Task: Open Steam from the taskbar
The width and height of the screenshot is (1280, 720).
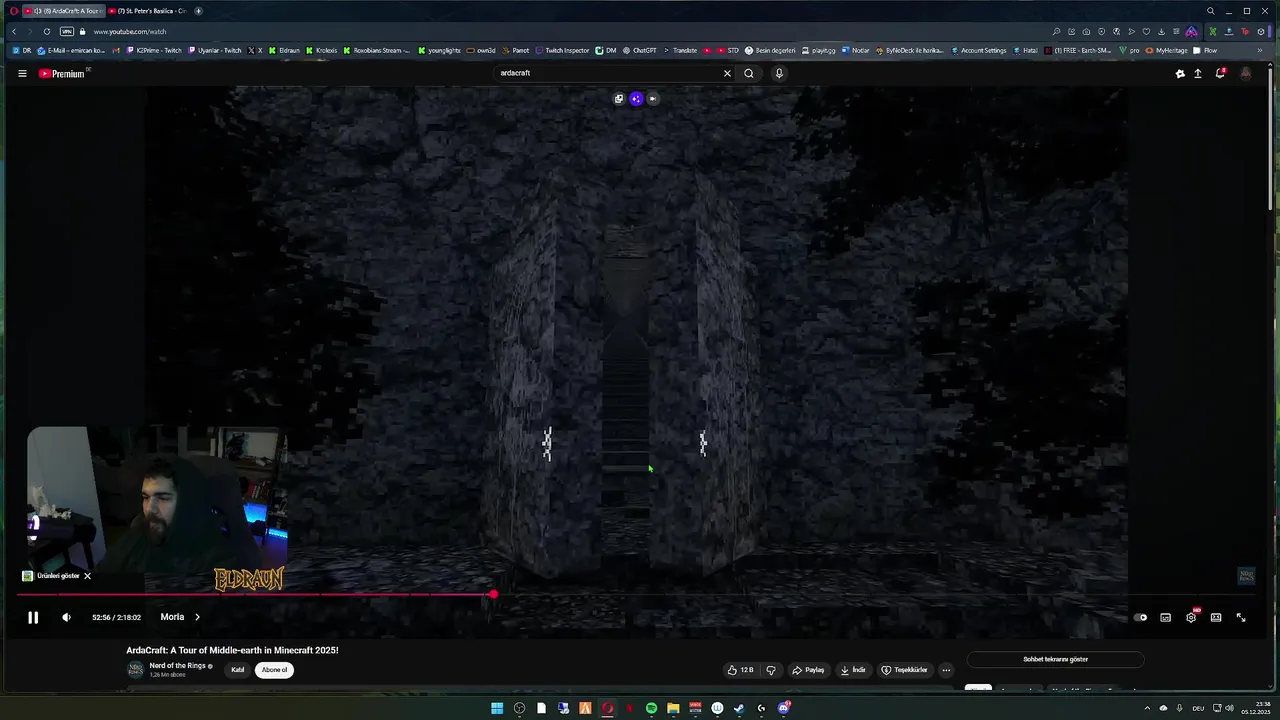Action: (739, 708)
